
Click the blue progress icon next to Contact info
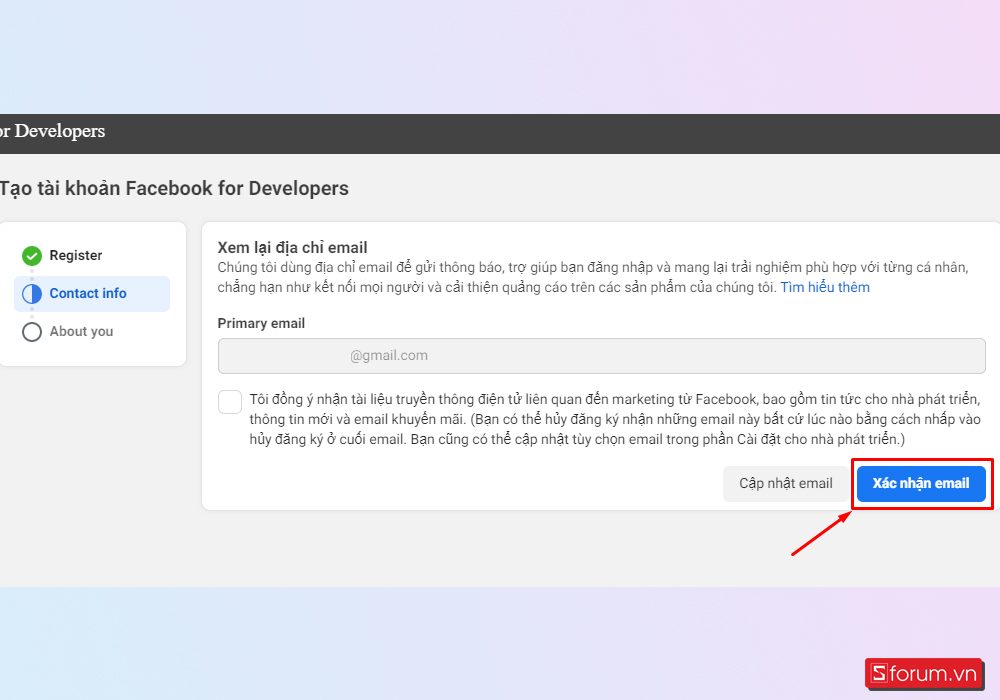click(31, 293)
